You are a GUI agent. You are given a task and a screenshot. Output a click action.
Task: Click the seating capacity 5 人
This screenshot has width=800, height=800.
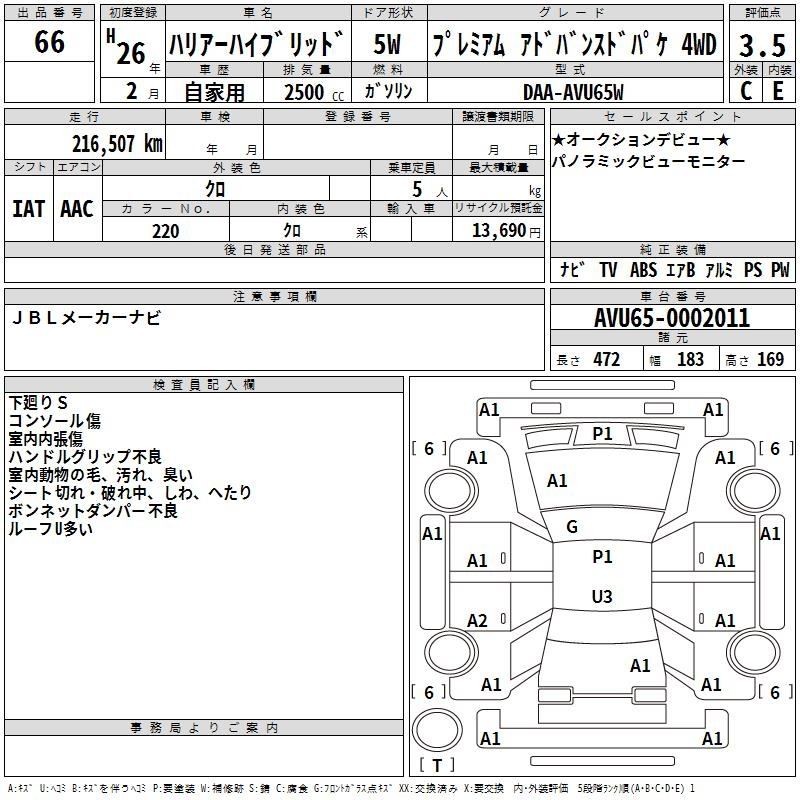point(429,190)
